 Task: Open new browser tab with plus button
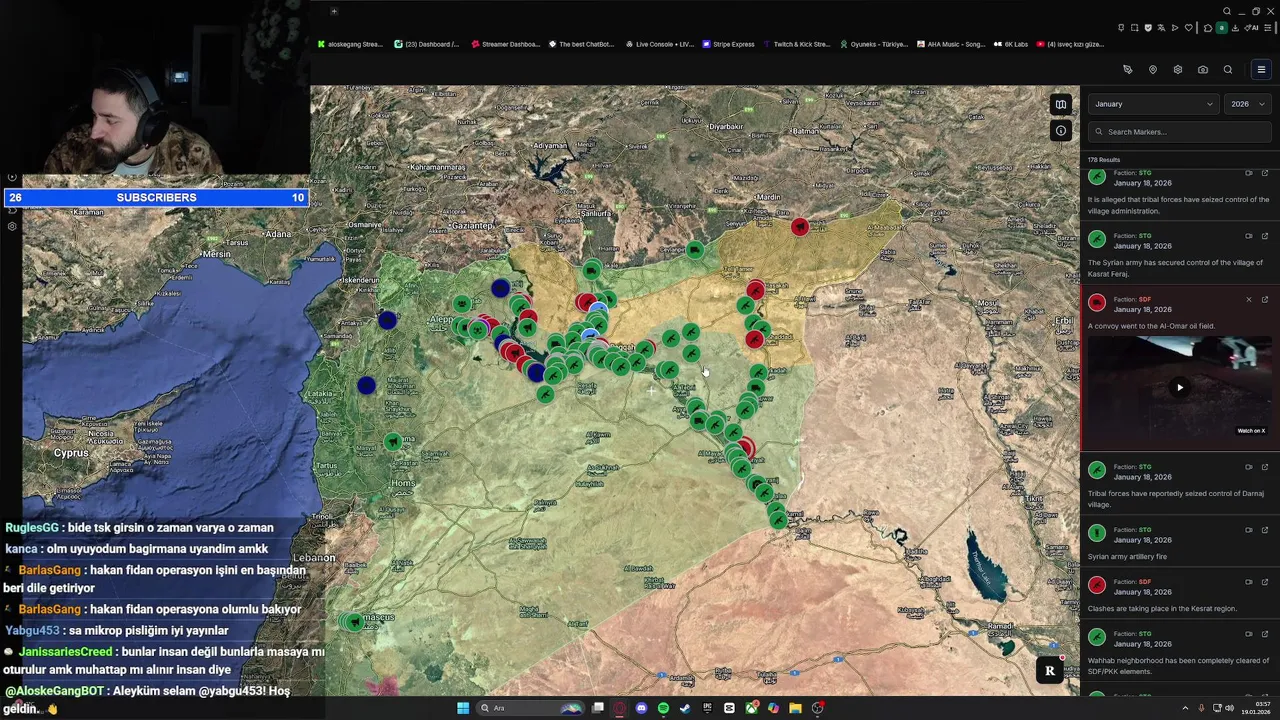334,11
